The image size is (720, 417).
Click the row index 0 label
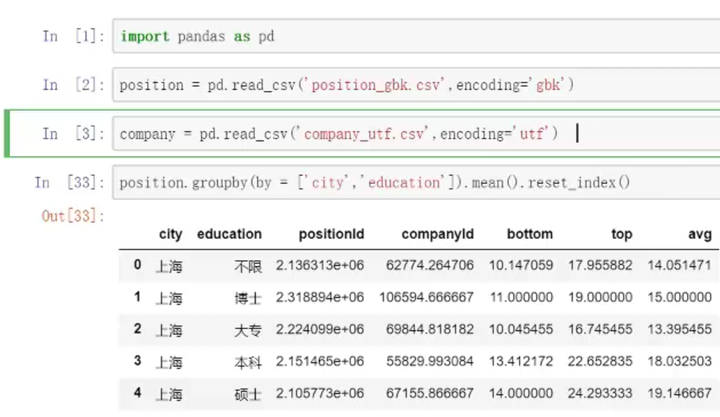coord(138,265)
